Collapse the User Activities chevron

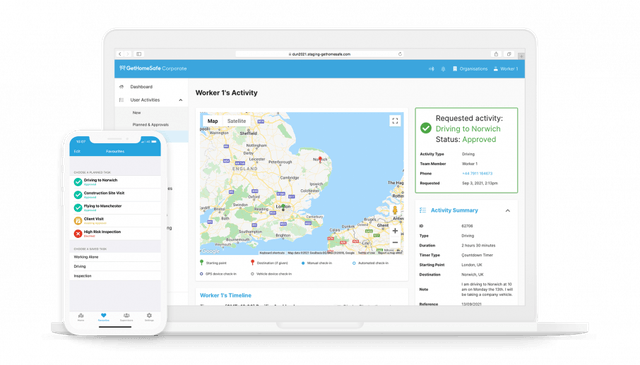tap(181, 100)
